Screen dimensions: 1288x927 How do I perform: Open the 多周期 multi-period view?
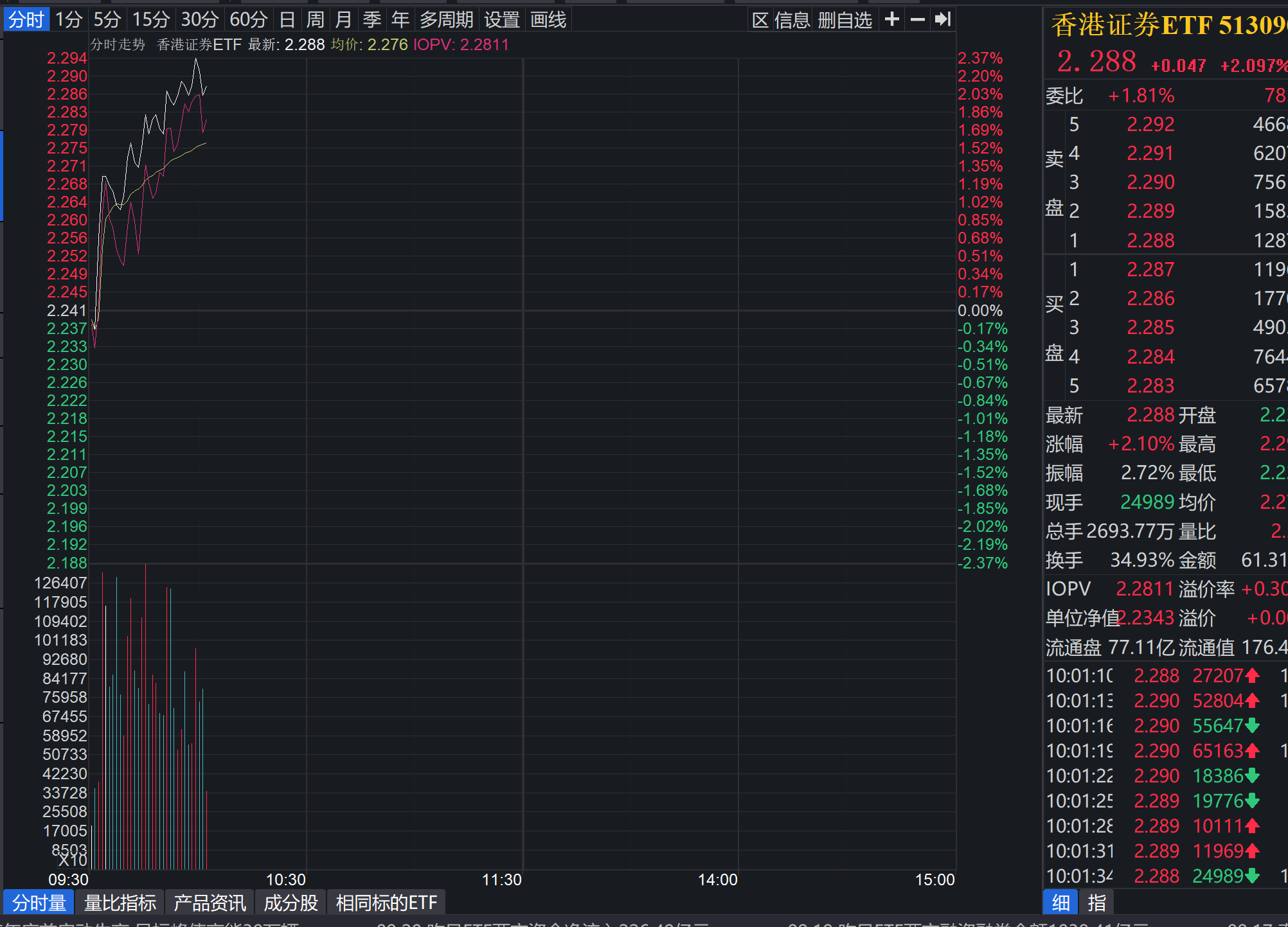(447, 19)
